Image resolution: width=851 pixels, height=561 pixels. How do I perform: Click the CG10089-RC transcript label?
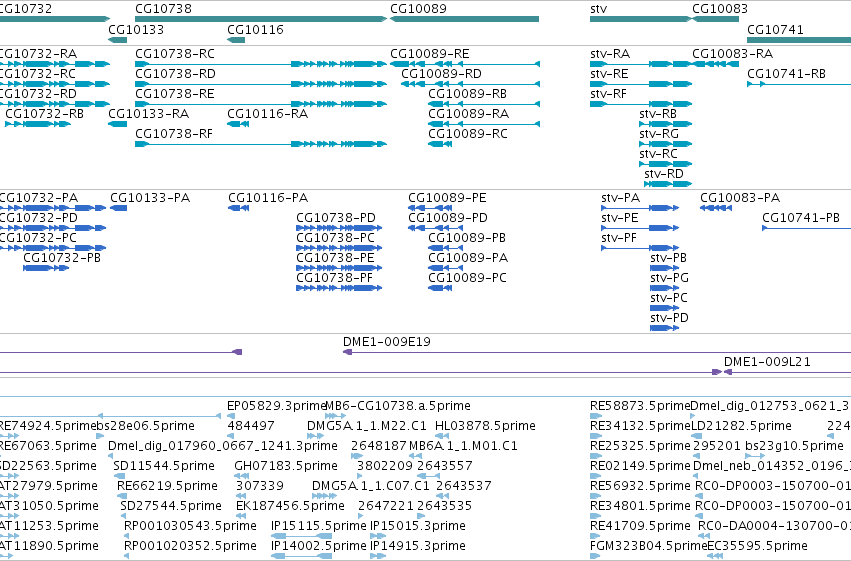tap(468, 134)
